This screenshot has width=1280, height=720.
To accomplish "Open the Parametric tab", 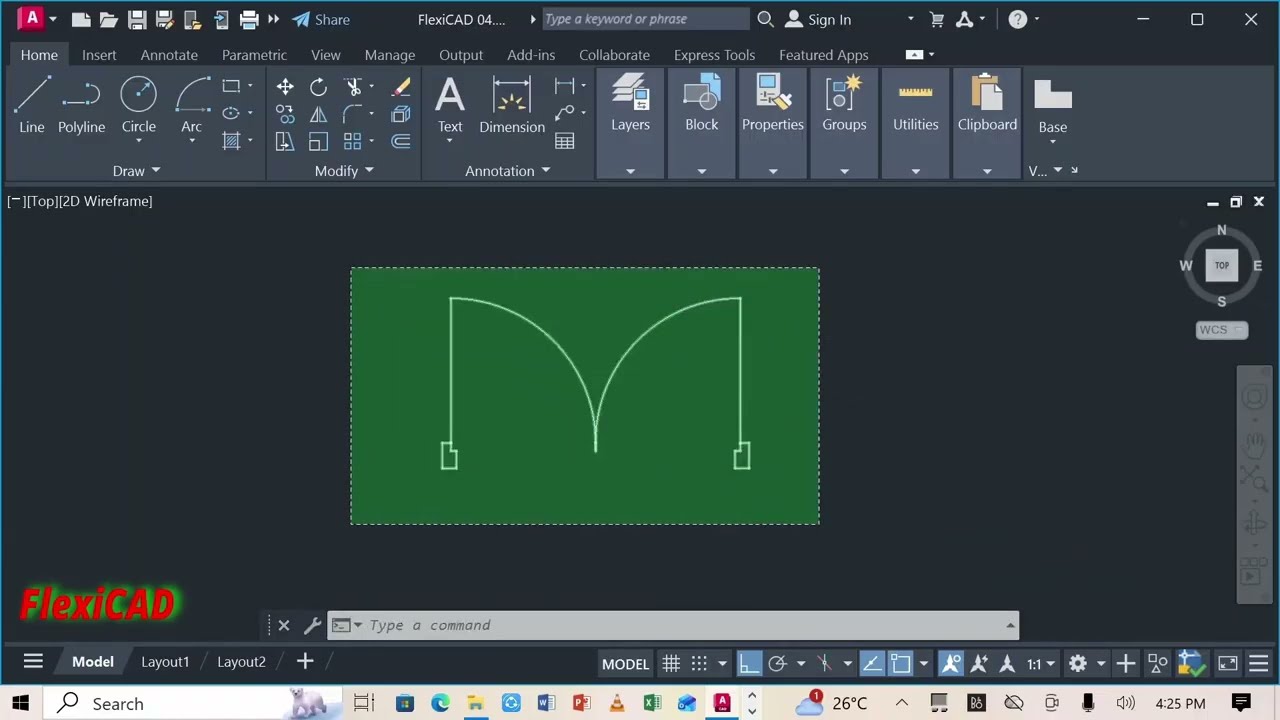I will (254, 55).
